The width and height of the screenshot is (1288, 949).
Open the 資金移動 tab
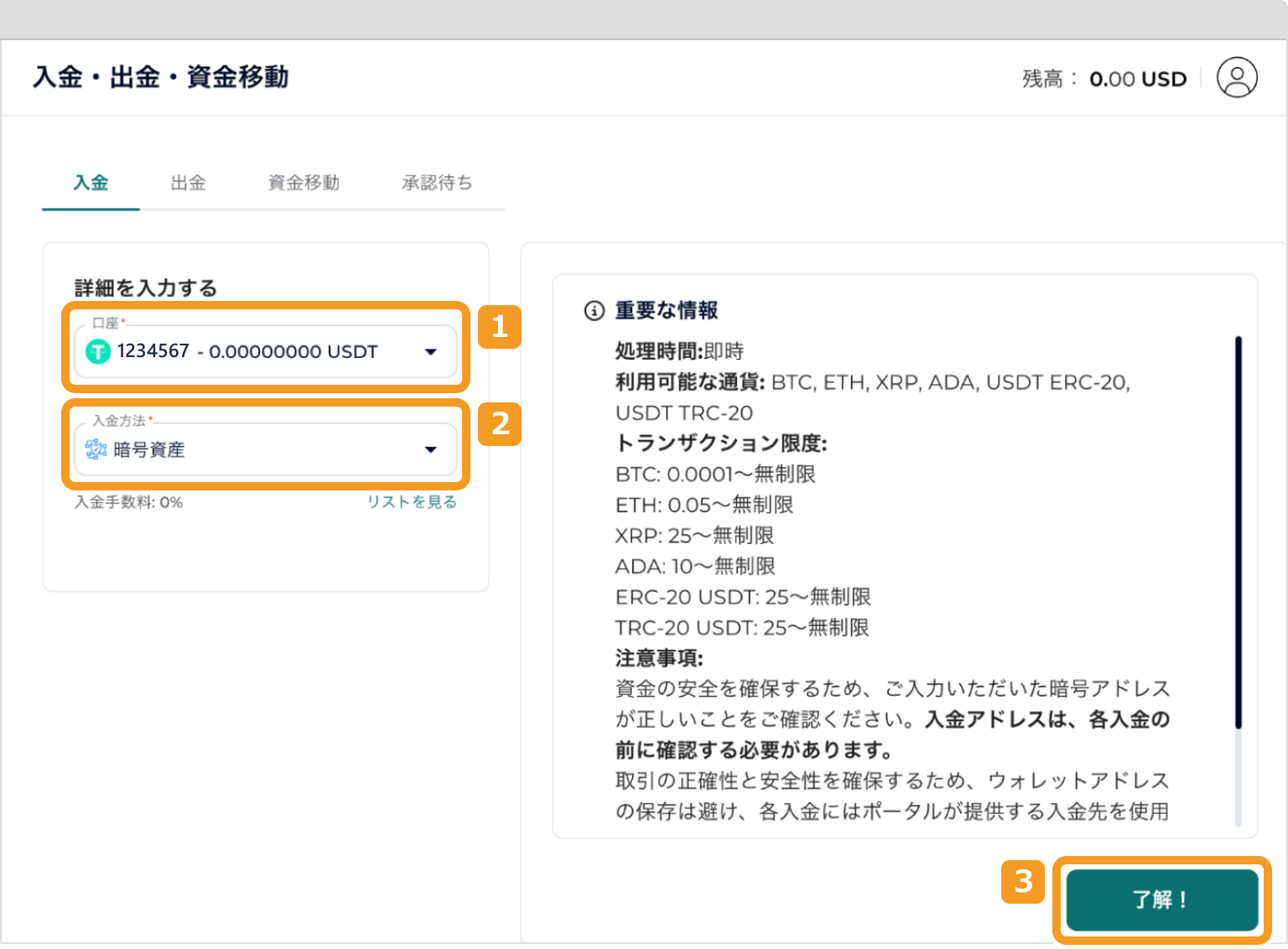303,183
